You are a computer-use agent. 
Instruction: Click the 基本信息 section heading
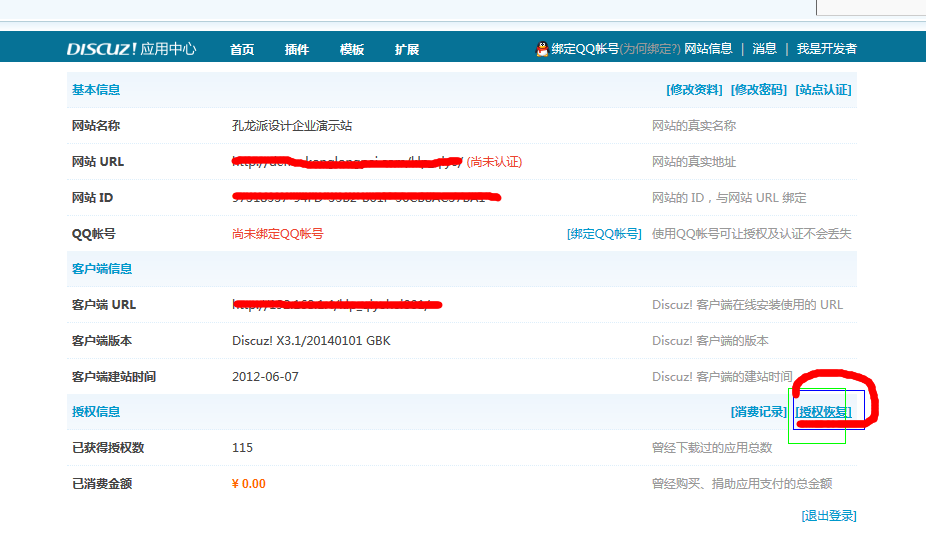click(x=96, y=90)
